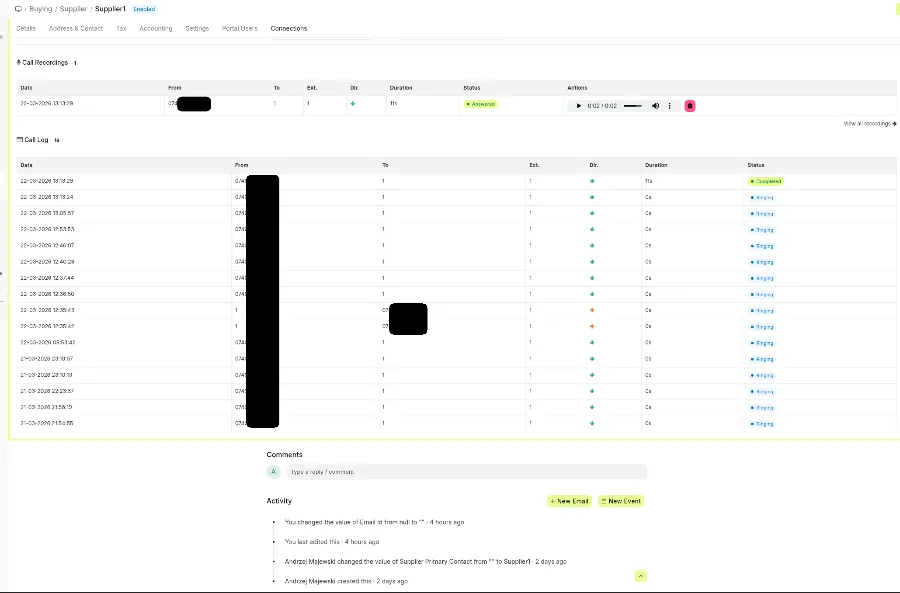Click the comment reply input field
This screenshot has height=593, width=900.
pyautogui.click(x=465, y=471)
